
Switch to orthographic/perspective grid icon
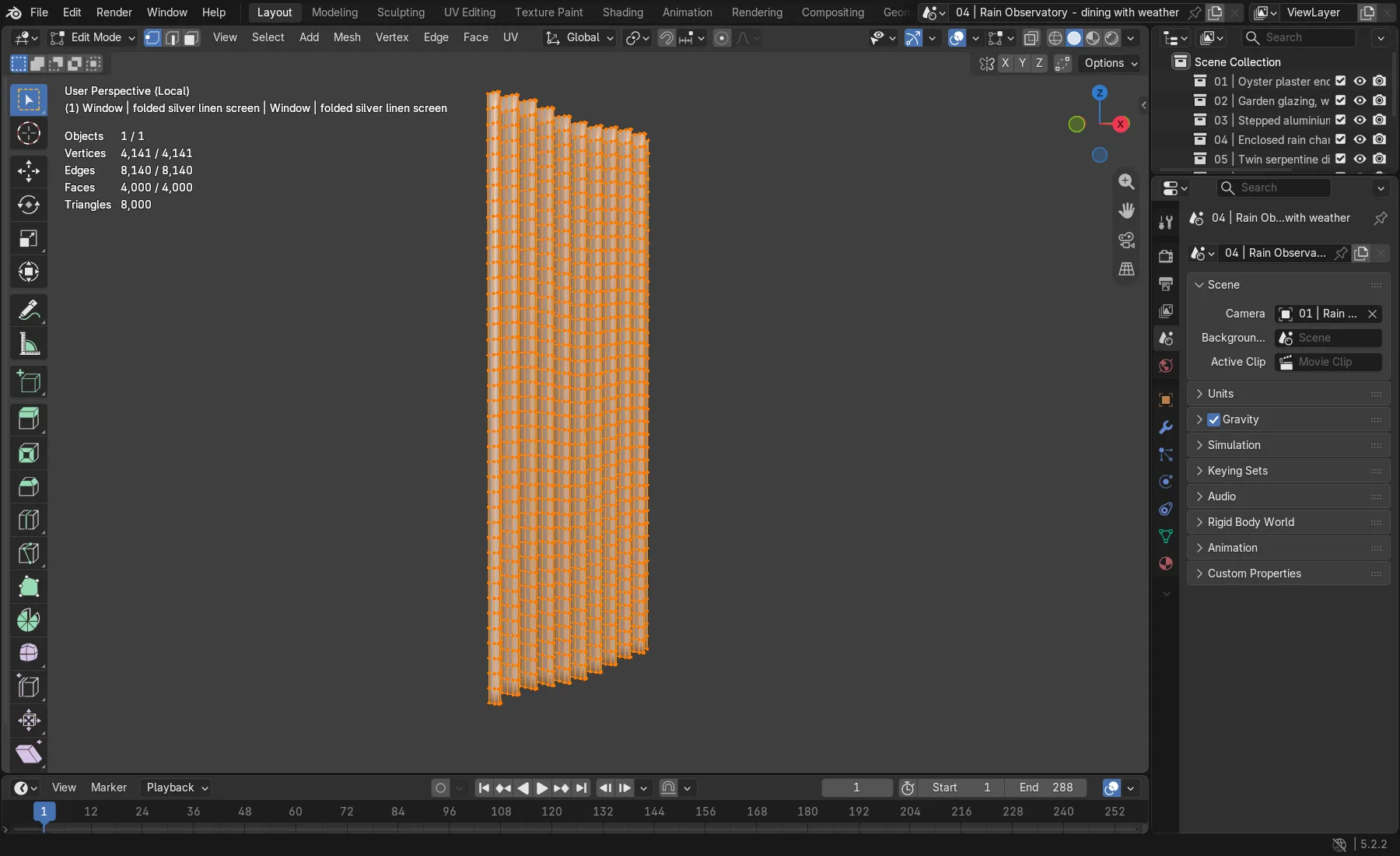1126,269
